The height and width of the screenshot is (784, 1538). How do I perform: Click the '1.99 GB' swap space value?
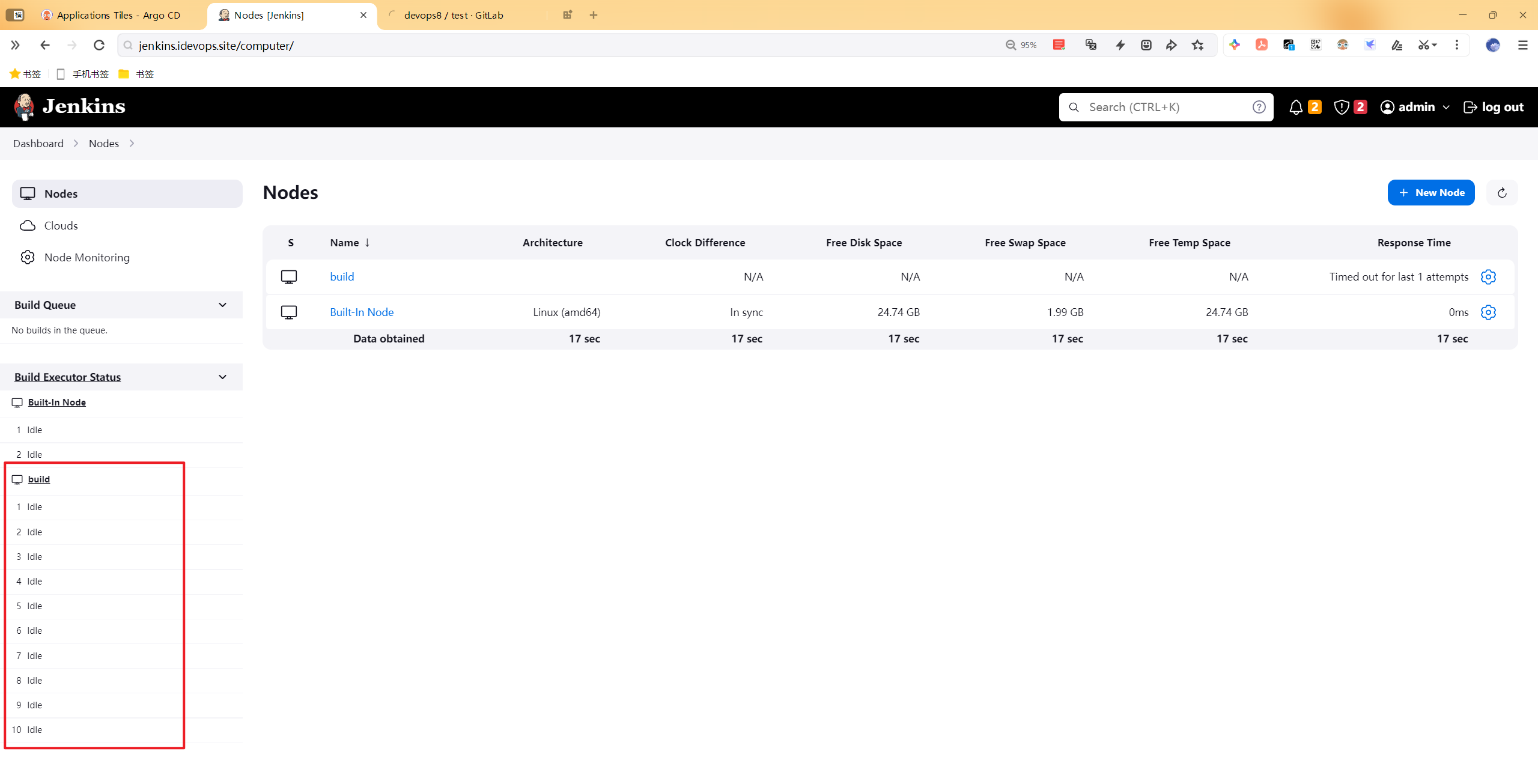point(1065,312)
